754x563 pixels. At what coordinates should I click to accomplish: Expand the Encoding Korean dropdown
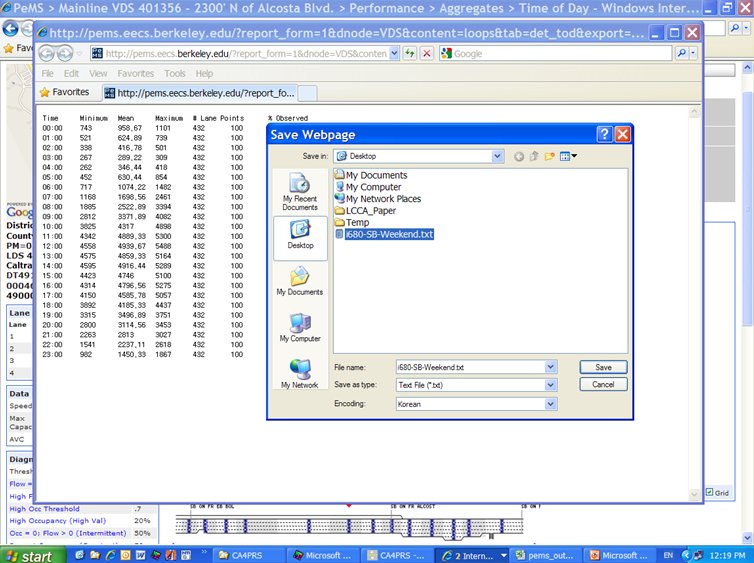[550, 404]
